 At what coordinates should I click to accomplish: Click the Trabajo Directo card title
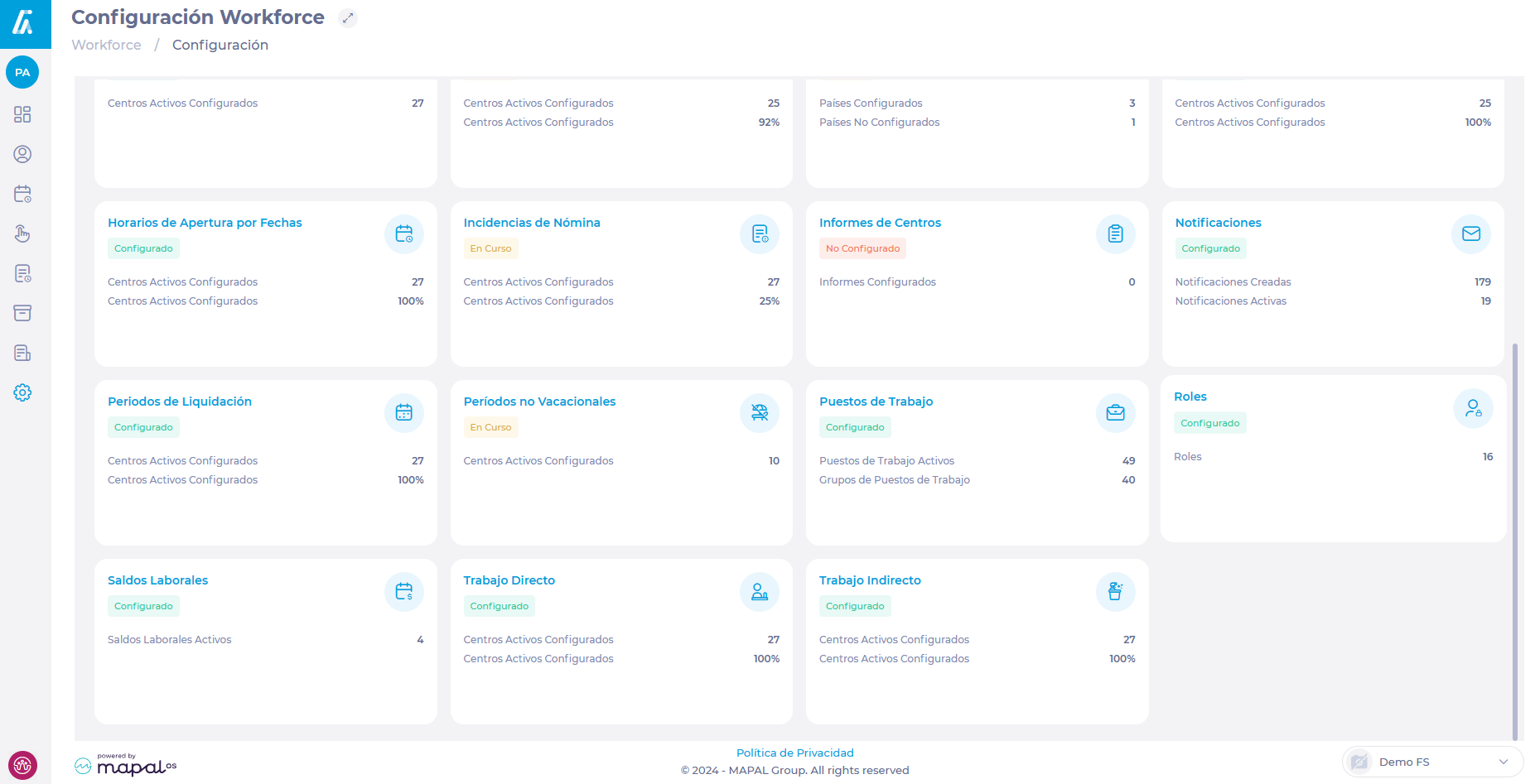click(509, 580)
